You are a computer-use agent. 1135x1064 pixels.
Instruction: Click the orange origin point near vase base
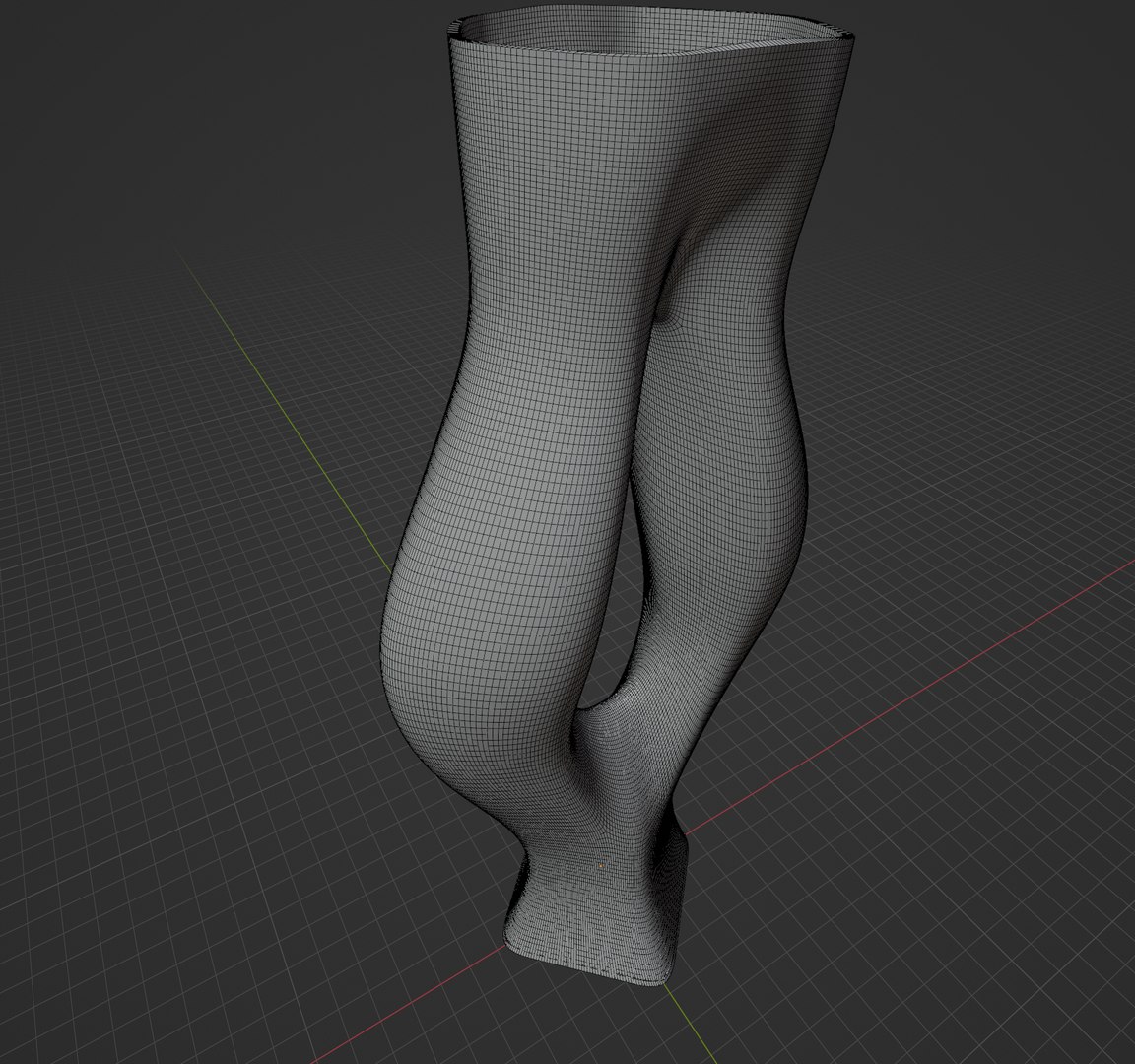[601, 865]
